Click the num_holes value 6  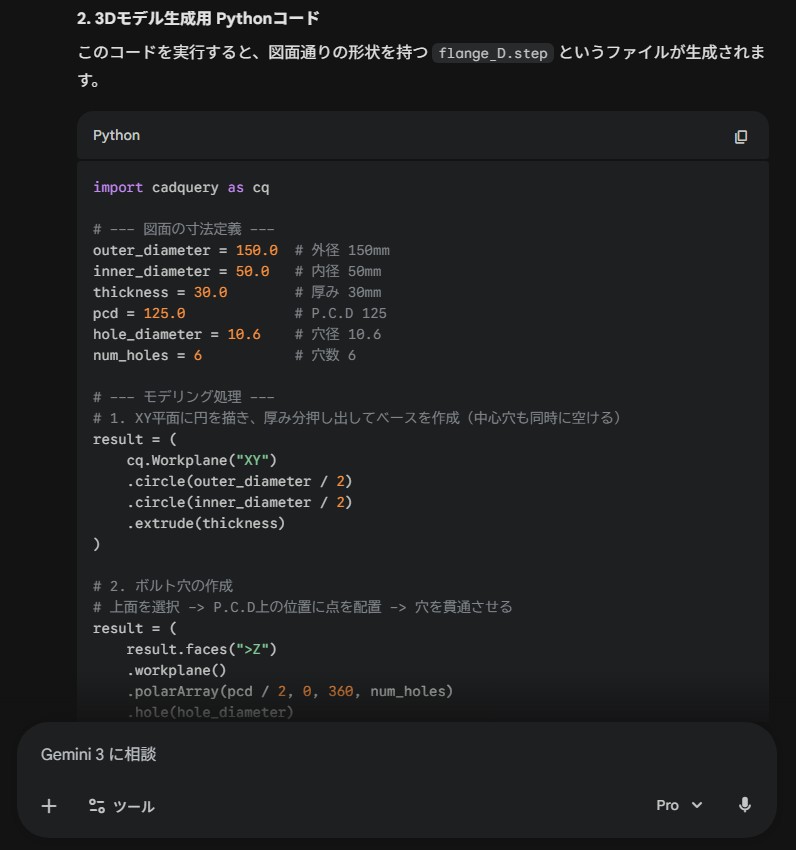click(x=198, y=355)
